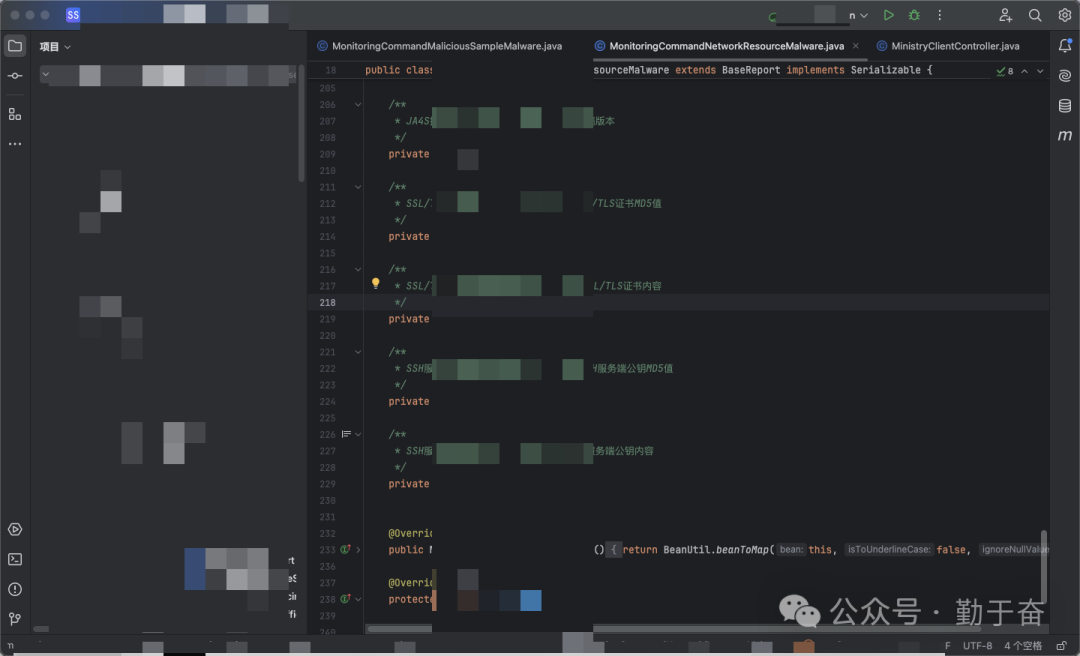Open the Services tool window

point(14,529)
